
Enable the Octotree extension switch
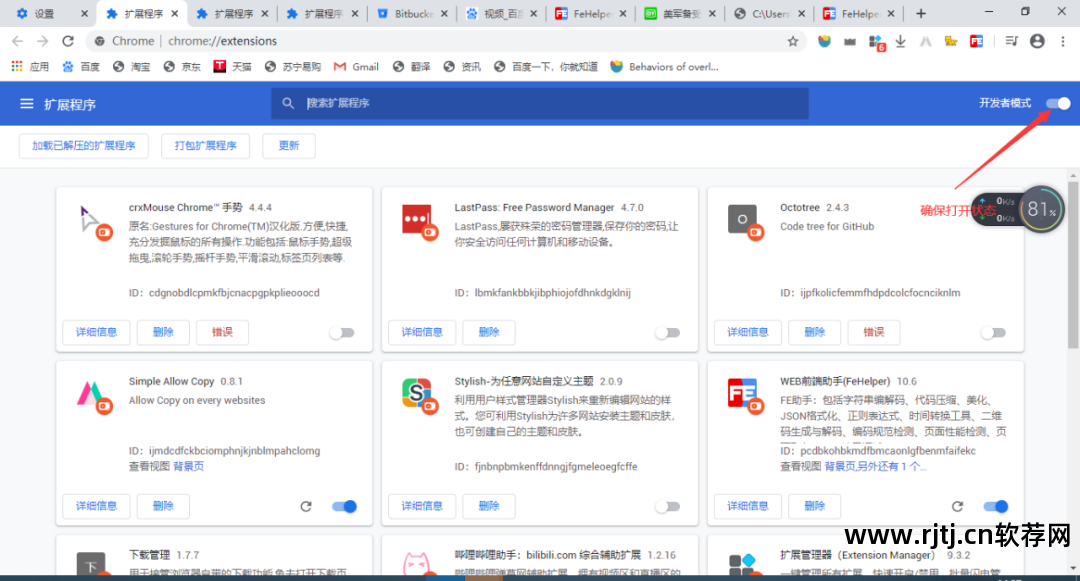(x=993, y=332)
